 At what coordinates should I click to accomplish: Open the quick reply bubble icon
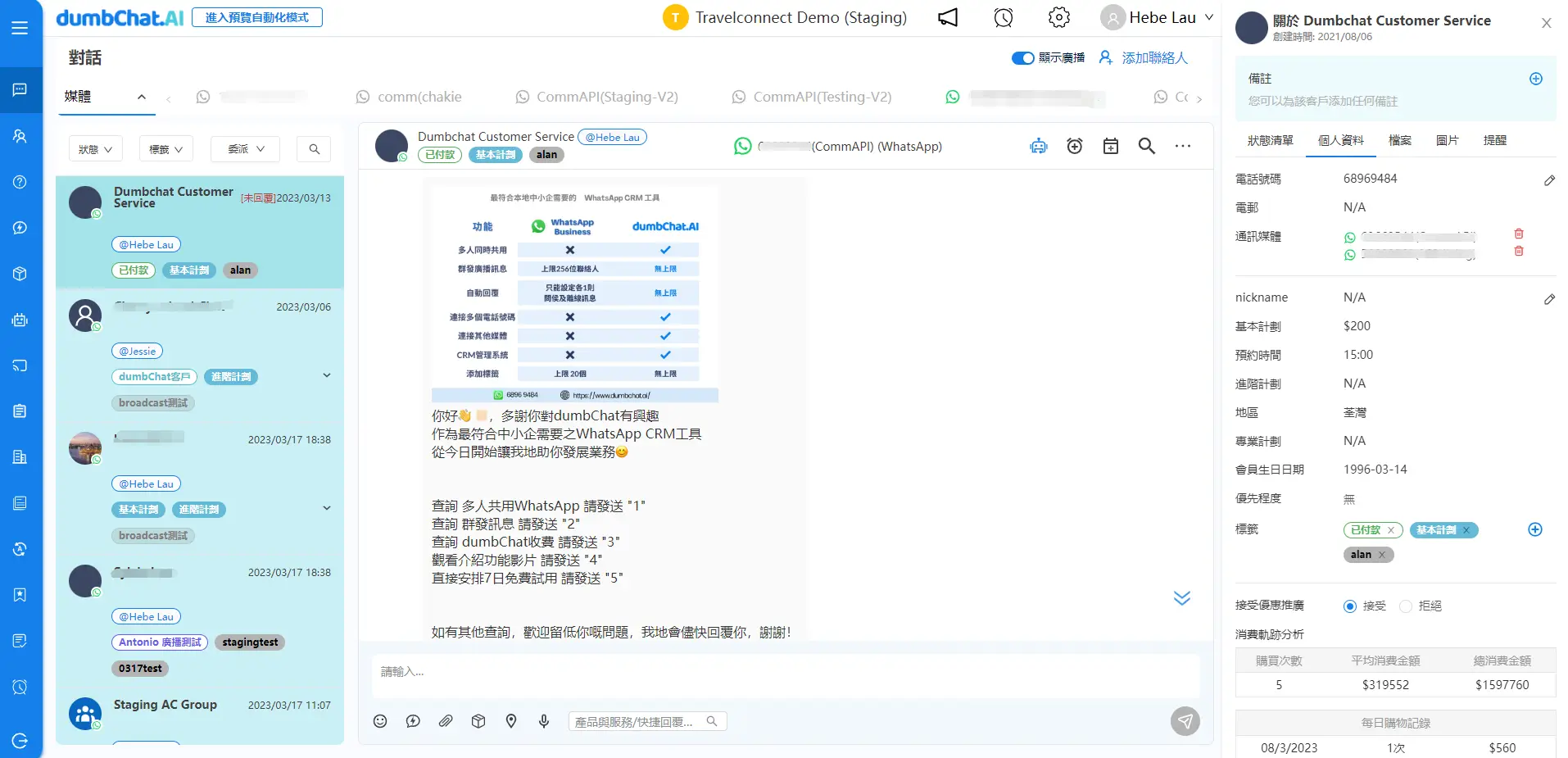413,721
